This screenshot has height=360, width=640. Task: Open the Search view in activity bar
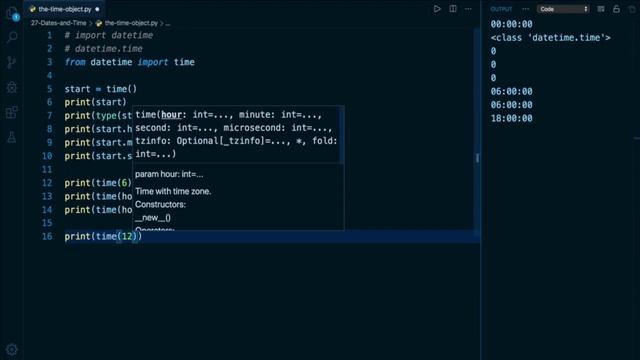(12, 38)
